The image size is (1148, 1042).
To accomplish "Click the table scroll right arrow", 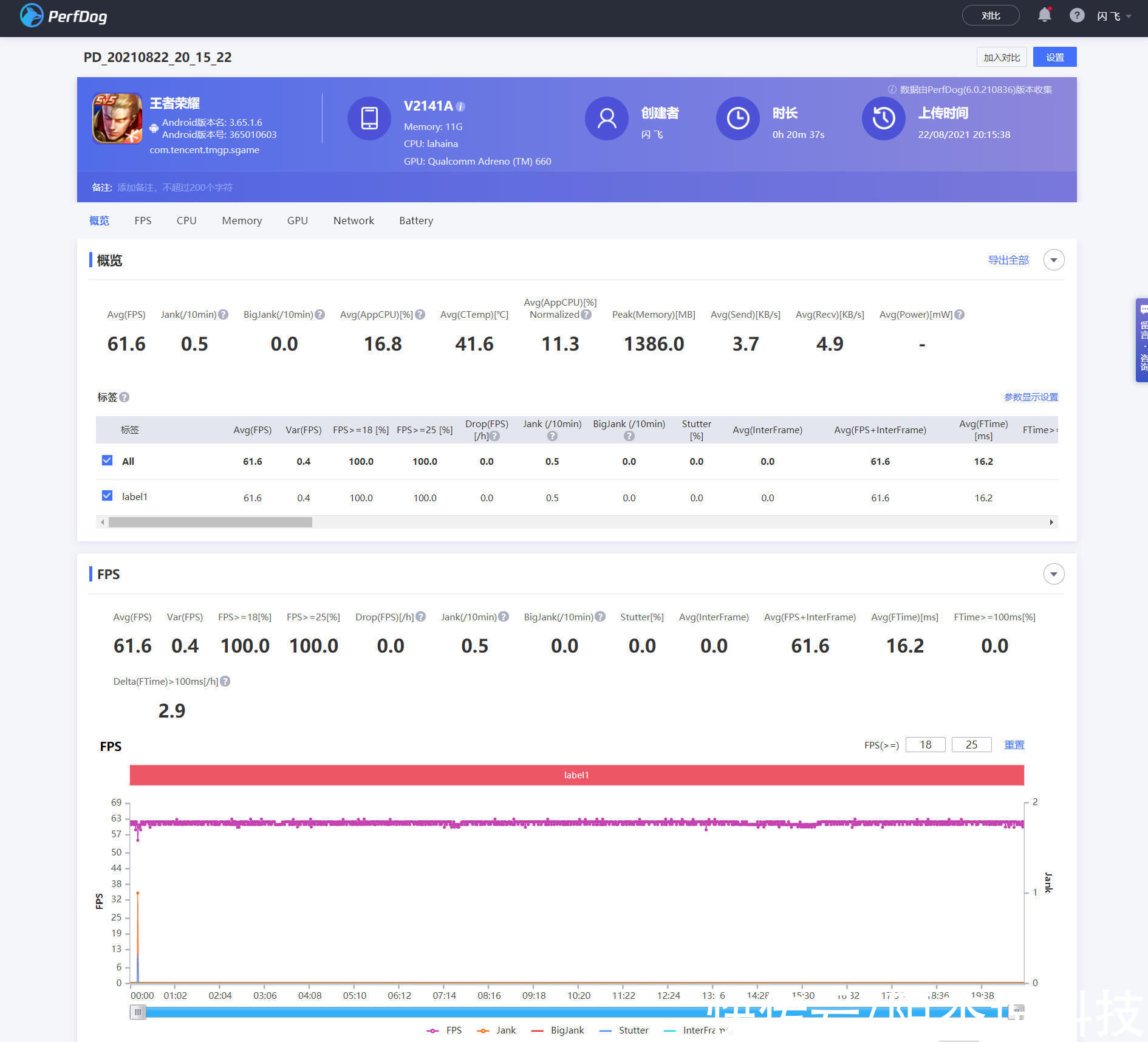I will 1051,522.
